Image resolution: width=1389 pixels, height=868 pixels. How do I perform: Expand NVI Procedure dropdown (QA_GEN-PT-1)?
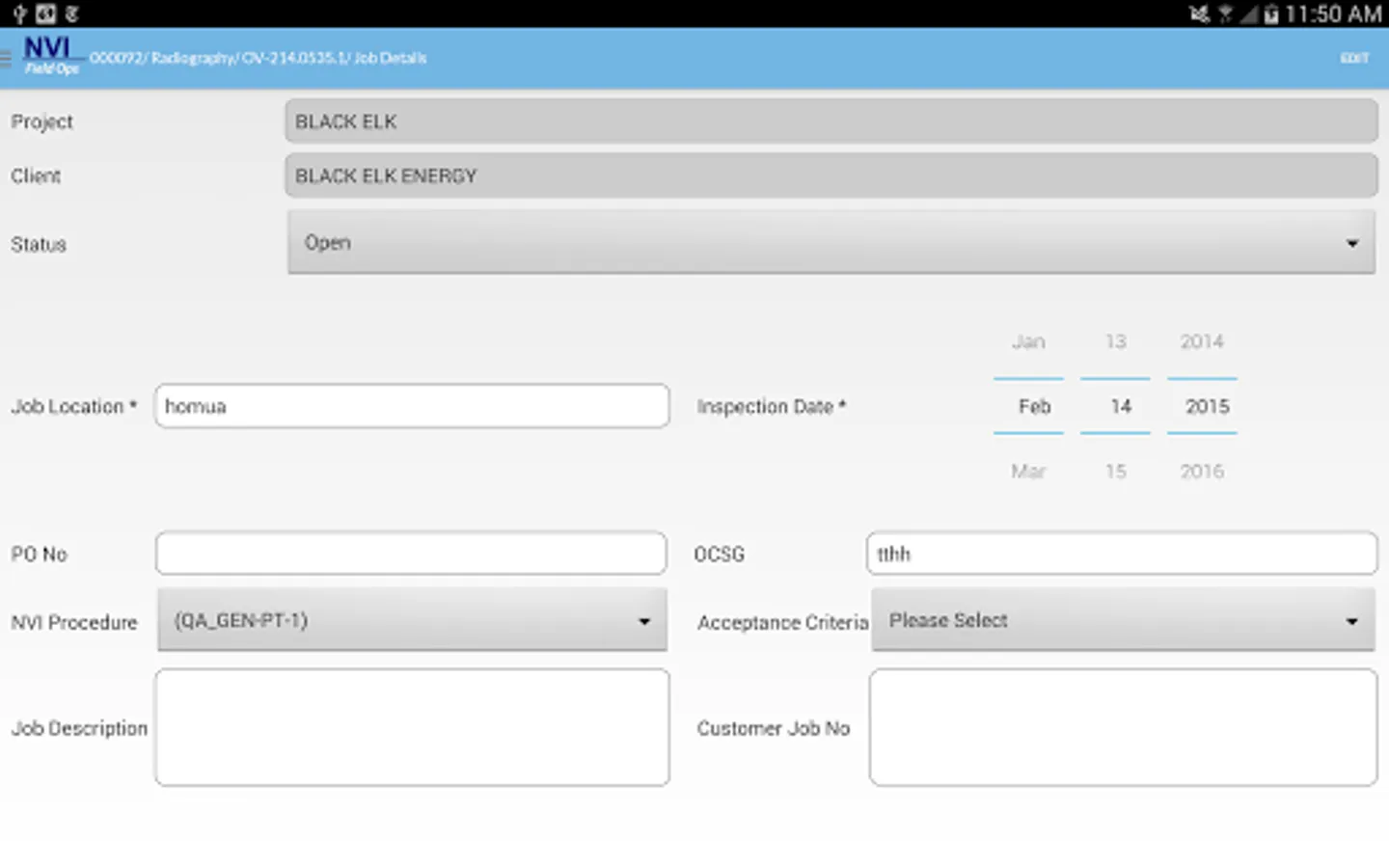pyautogui.click(x=412, y=620)
